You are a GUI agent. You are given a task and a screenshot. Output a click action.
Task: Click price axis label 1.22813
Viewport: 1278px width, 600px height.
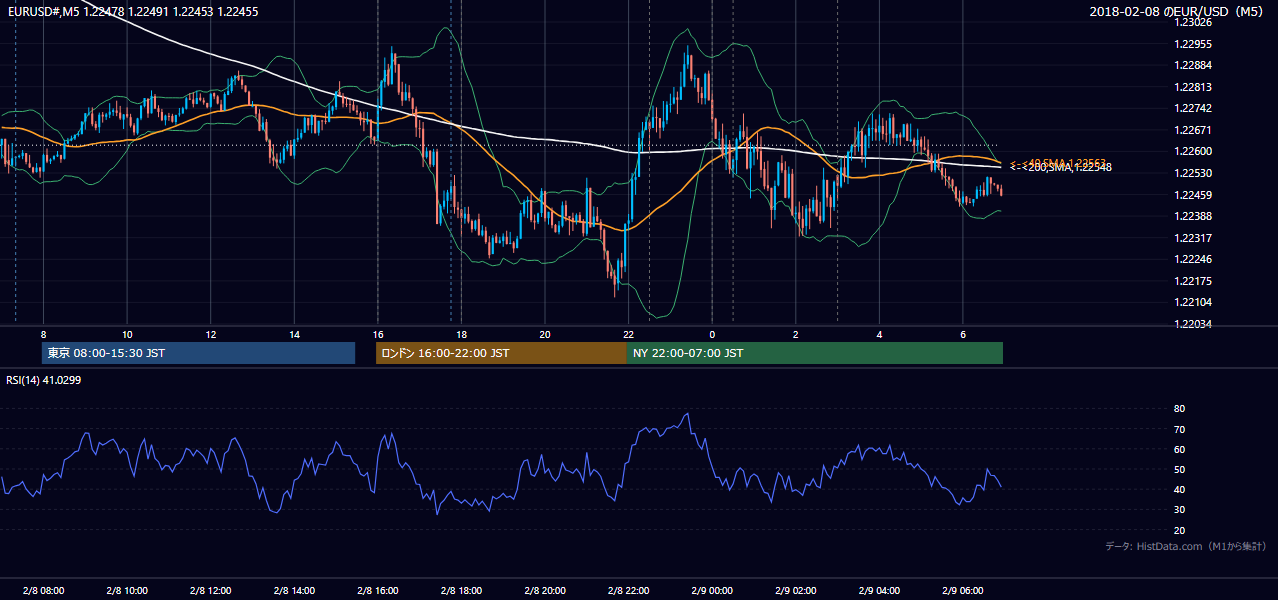(1193, 87)
